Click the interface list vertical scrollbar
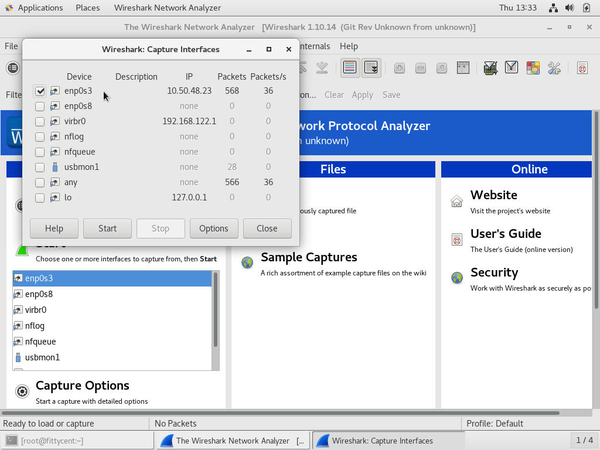The image size is (600, 450). click(x=215, y=309)
